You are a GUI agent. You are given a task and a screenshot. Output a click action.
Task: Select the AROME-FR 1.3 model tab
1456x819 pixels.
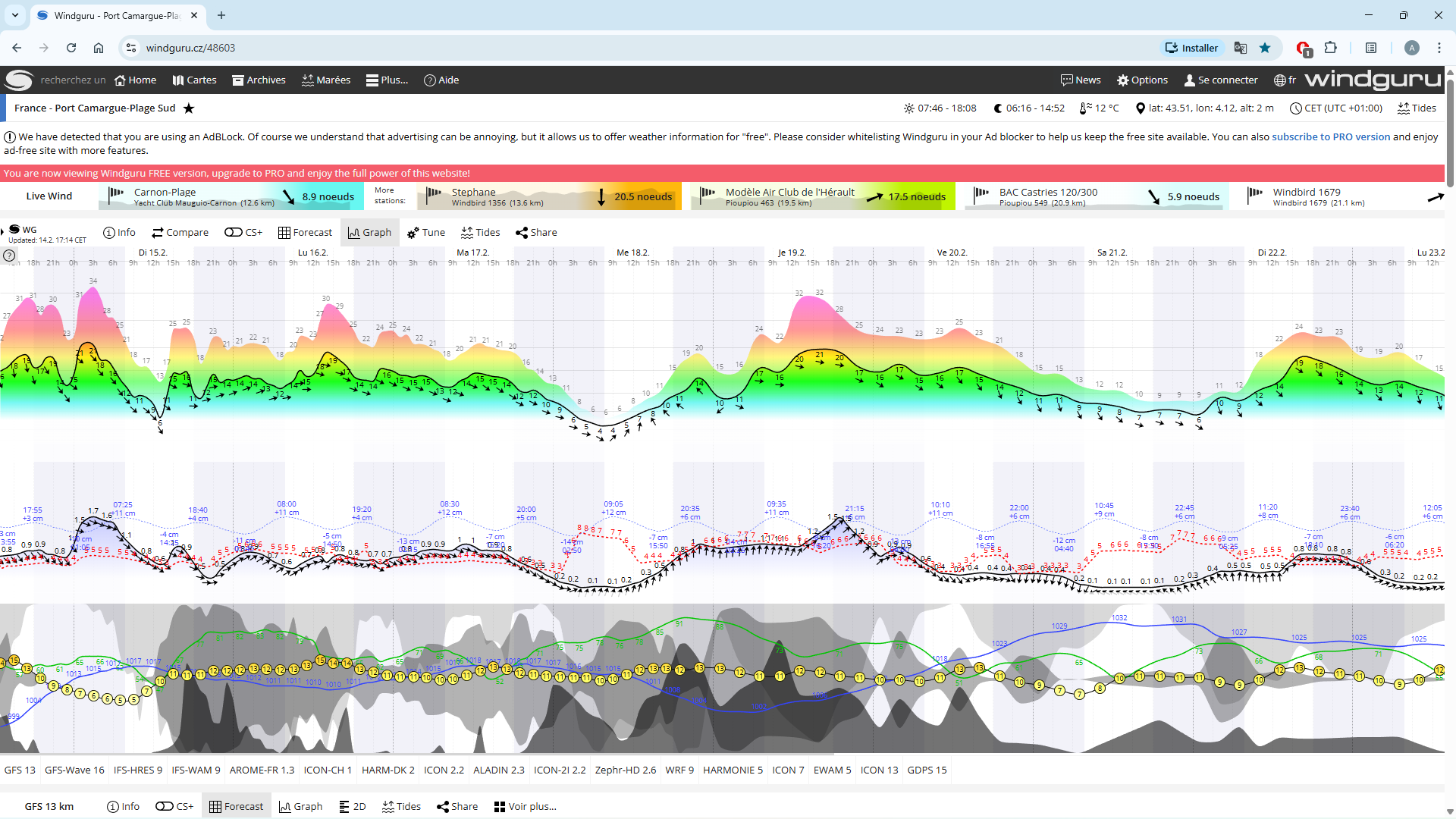262,770
